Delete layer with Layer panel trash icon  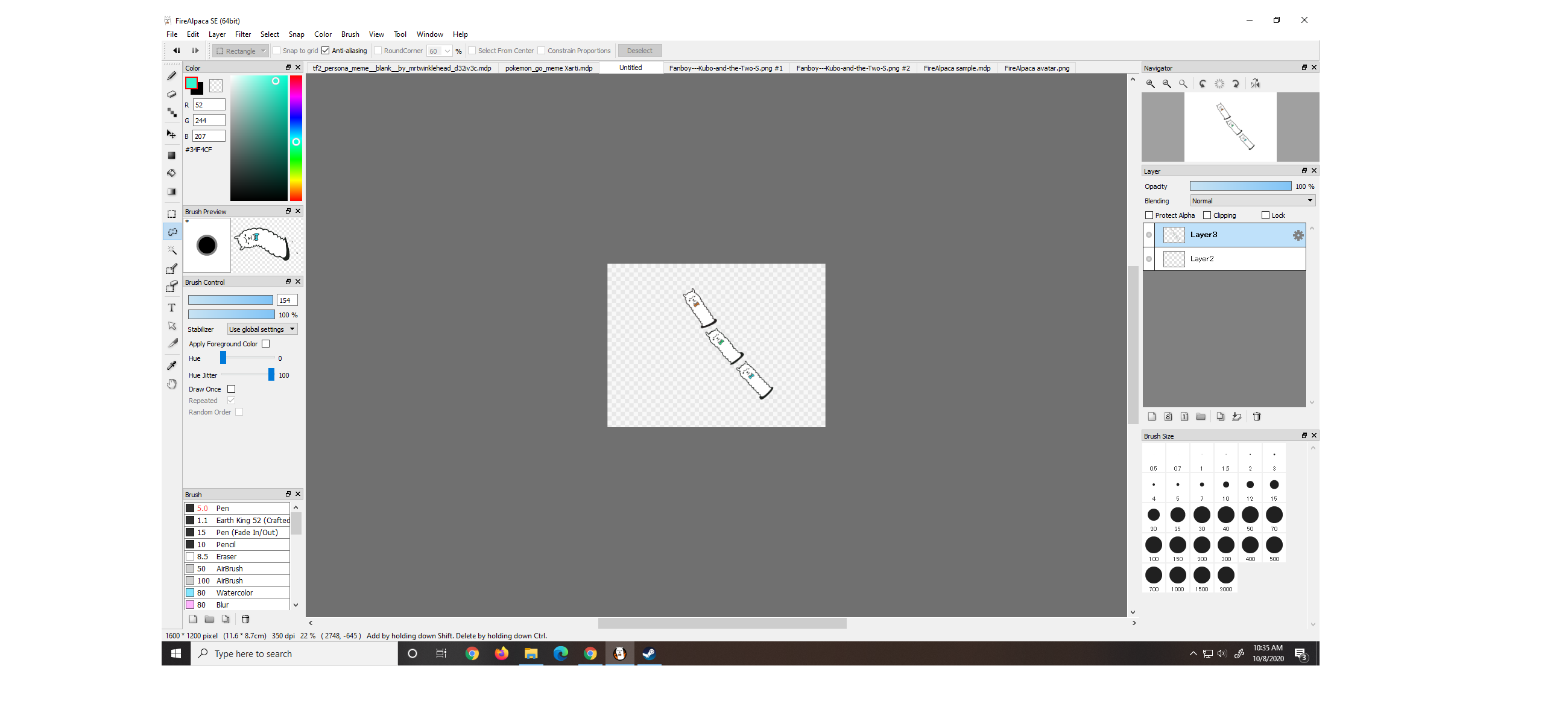click(x=1256, y=416)
